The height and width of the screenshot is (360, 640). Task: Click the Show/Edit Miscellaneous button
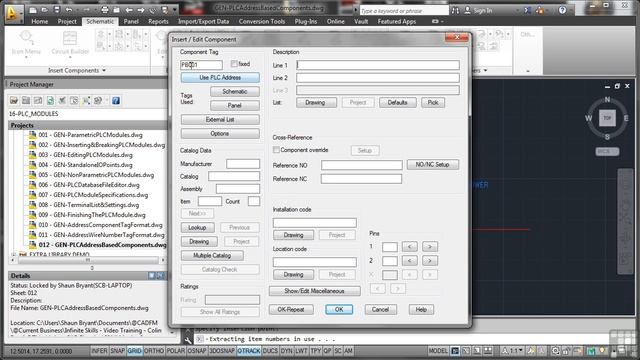click(x=314, y=291)
